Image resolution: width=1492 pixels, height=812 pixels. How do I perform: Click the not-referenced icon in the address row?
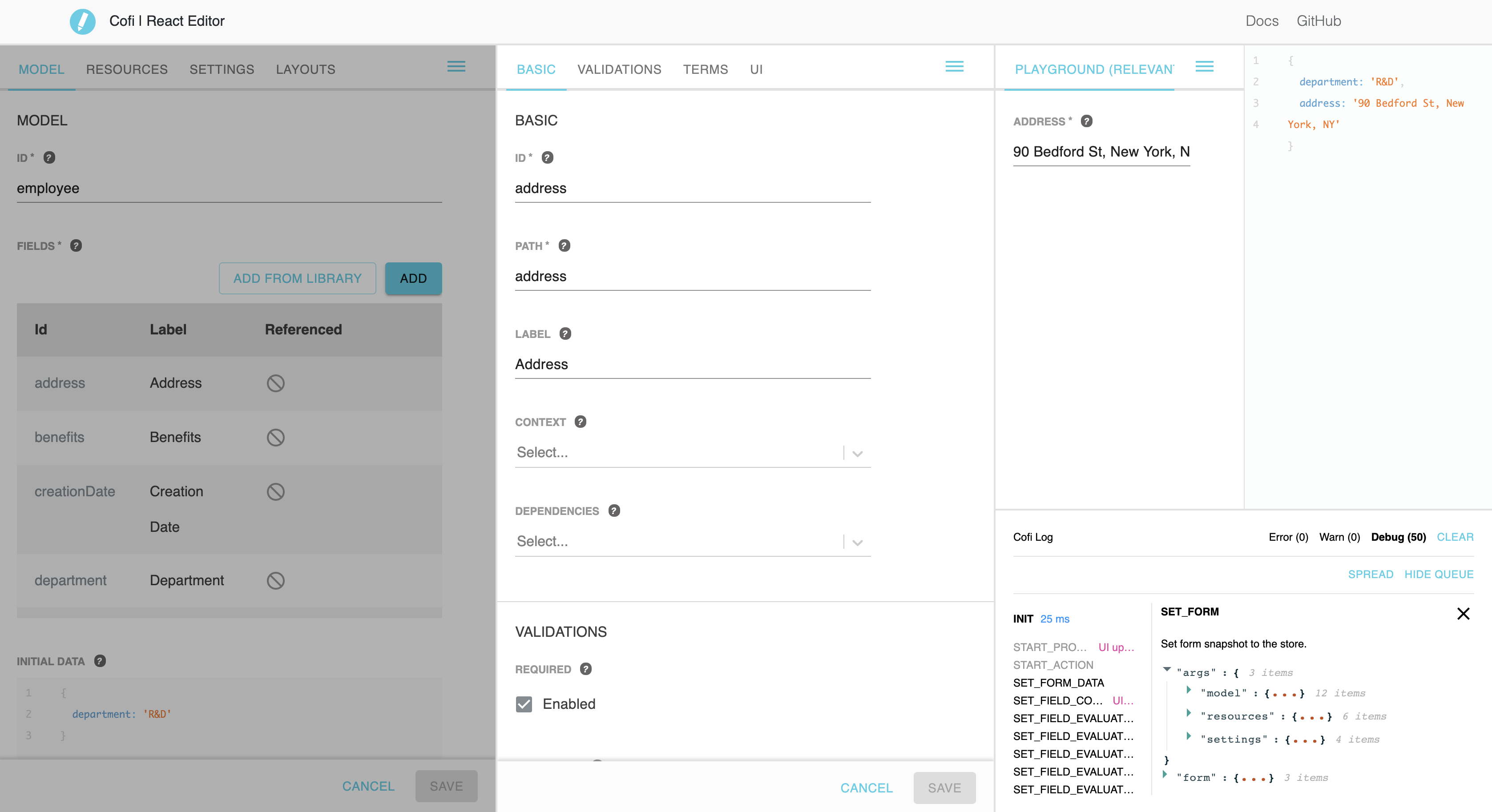pyautogui.click(x=276, y=383)
